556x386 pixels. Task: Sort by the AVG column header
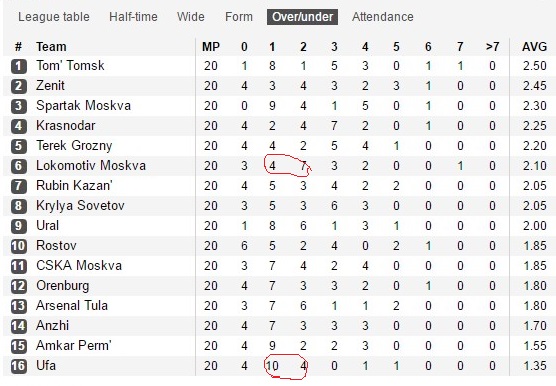pos(534,47)
